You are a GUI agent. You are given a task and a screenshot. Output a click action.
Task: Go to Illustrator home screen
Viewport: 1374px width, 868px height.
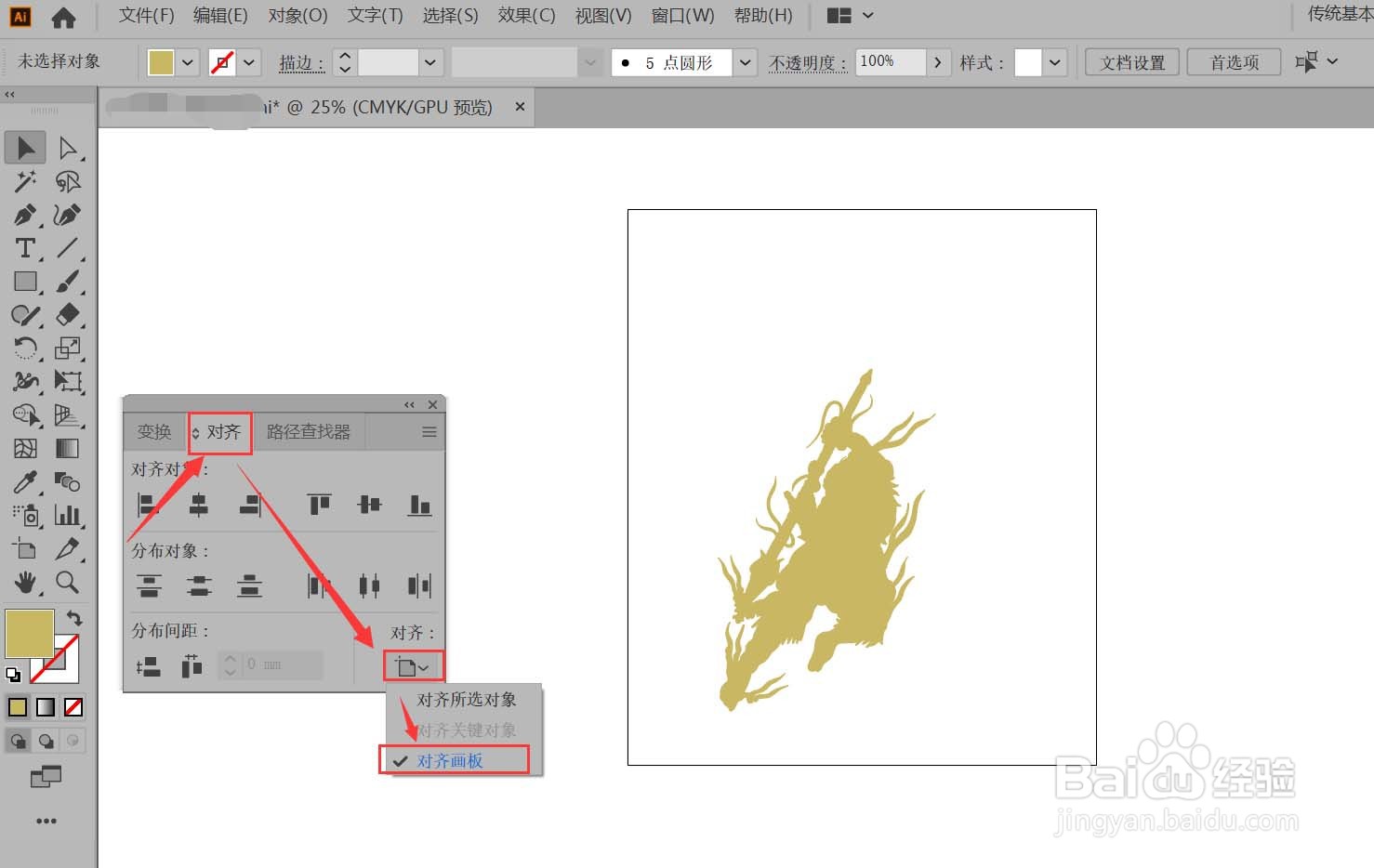pos(63,17)
